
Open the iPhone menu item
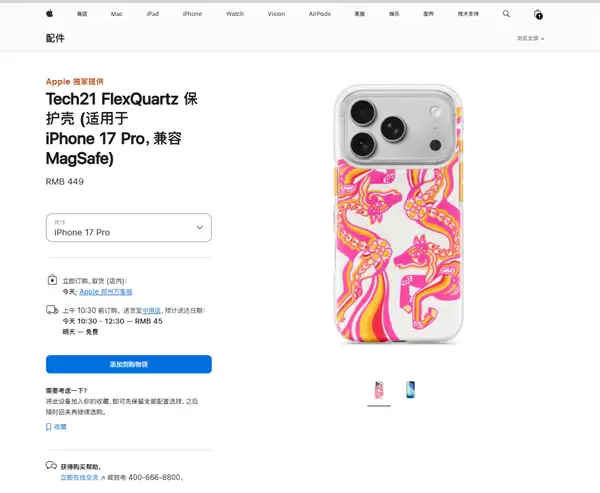tap(192, 14)
